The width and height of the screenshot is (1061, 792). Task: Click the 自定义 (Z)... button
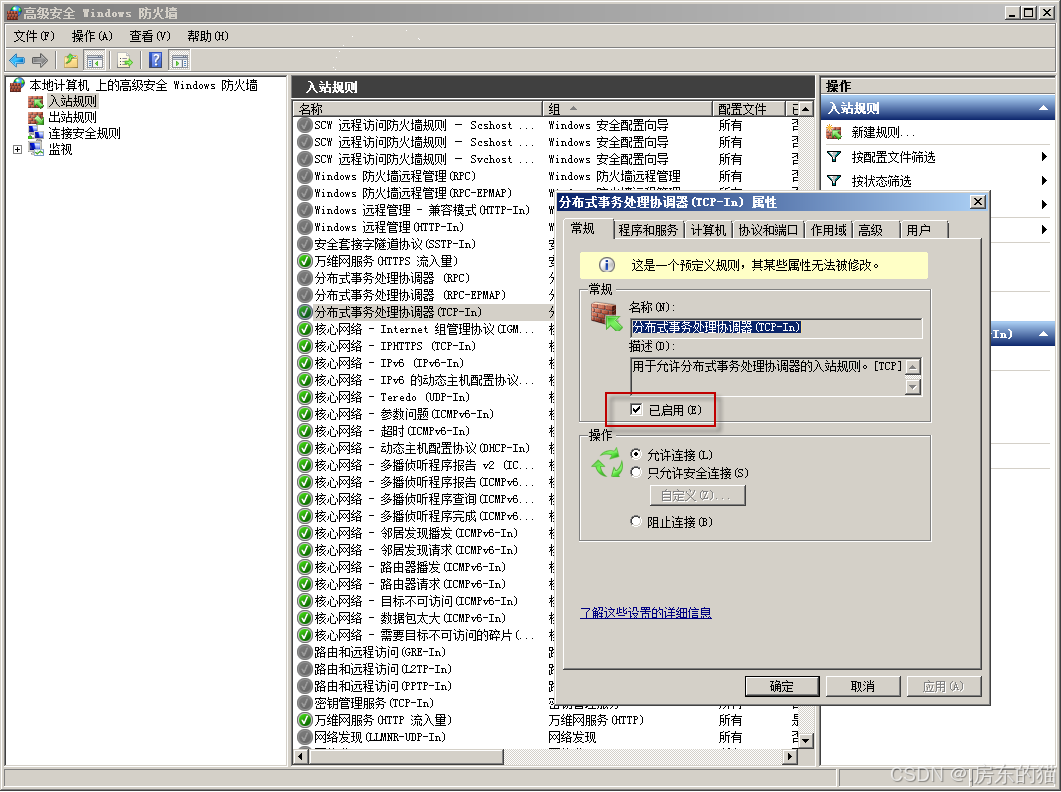pos(697,496)
